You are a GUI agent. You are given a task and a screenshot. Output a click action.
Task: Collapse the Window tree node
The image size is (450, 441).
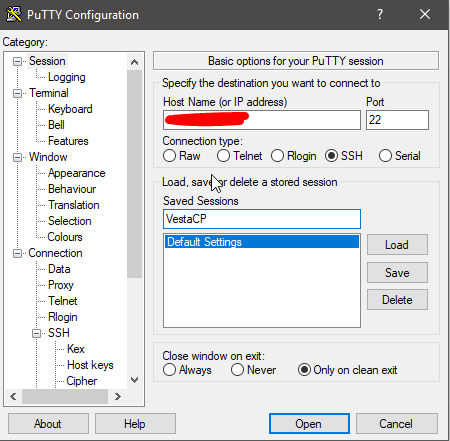click(x=17, y=157)
